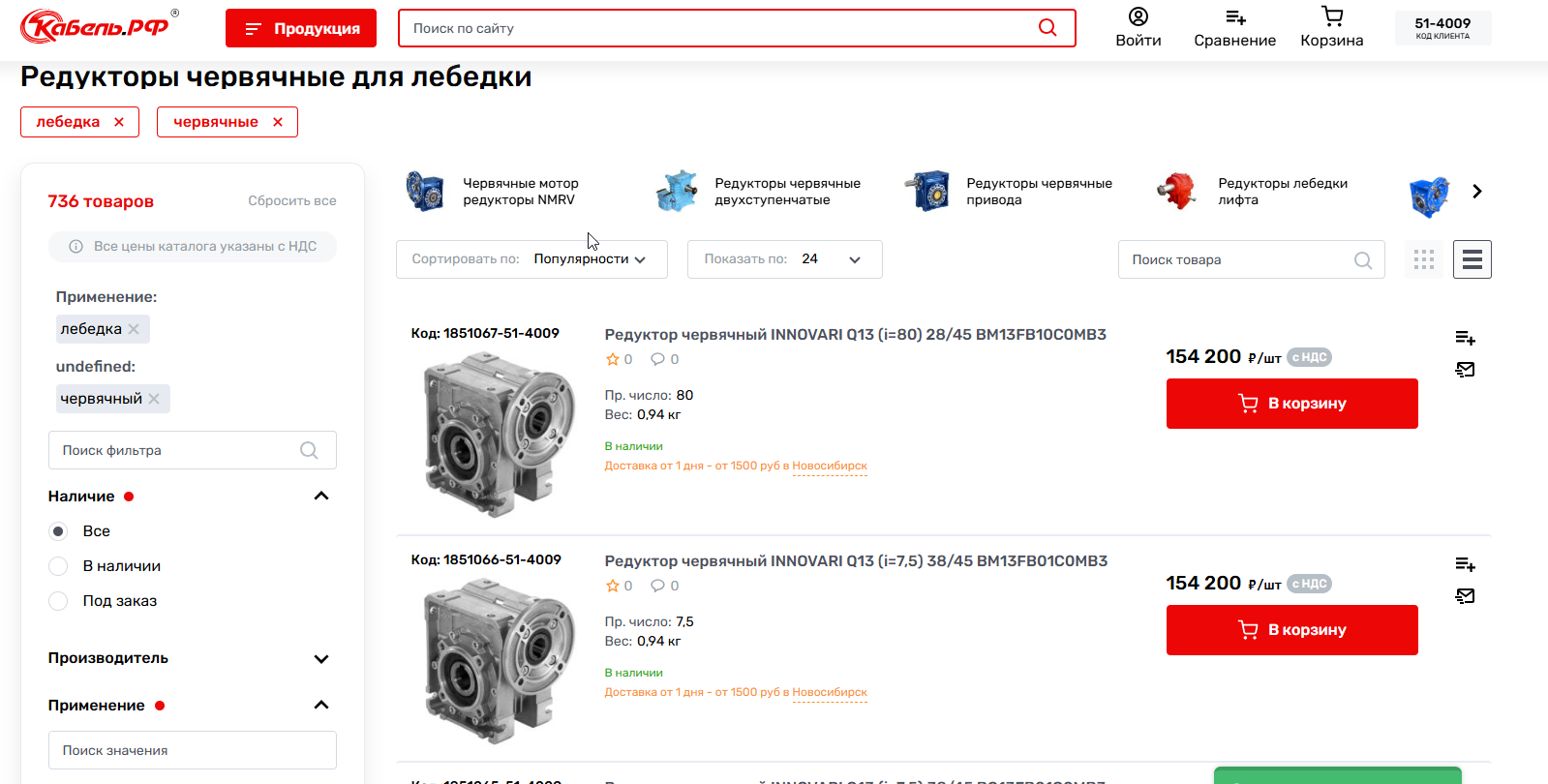Add INNOVARI Q13 i=7,5 to cart
This screenshot has height=784, width=1548.
[x=1291, y=630]
